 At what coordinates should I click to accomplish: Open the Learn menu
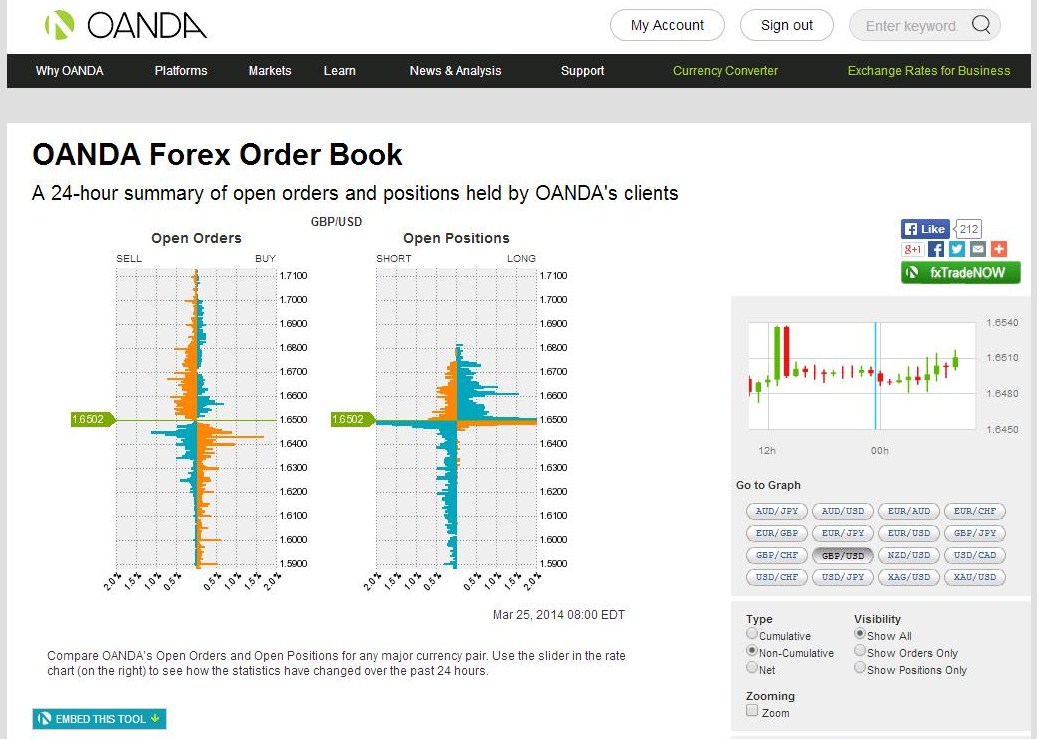(340, 71)
